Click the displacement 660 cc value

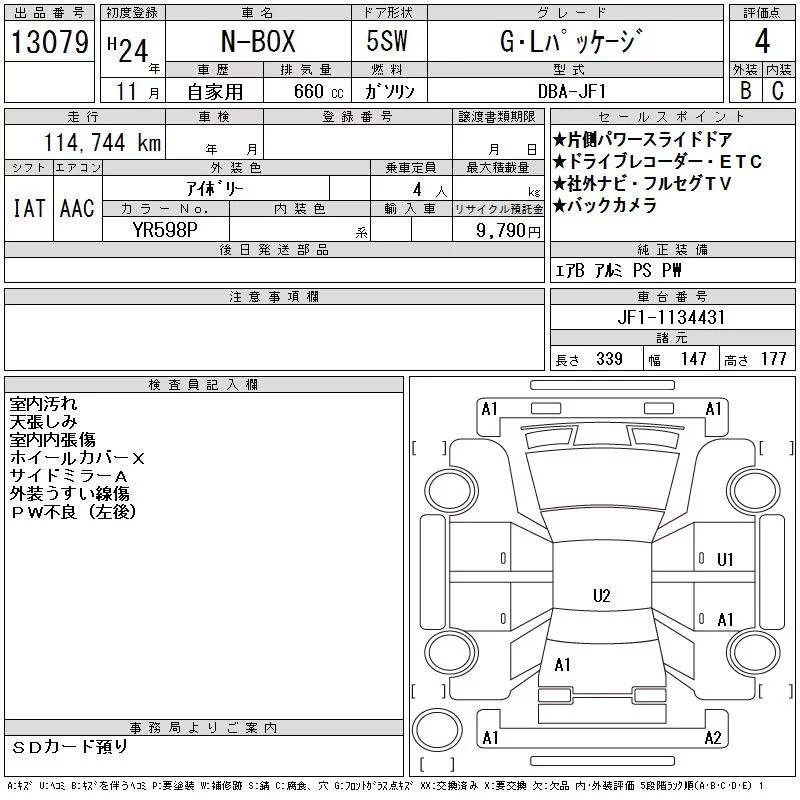click(x=318, y=91)
